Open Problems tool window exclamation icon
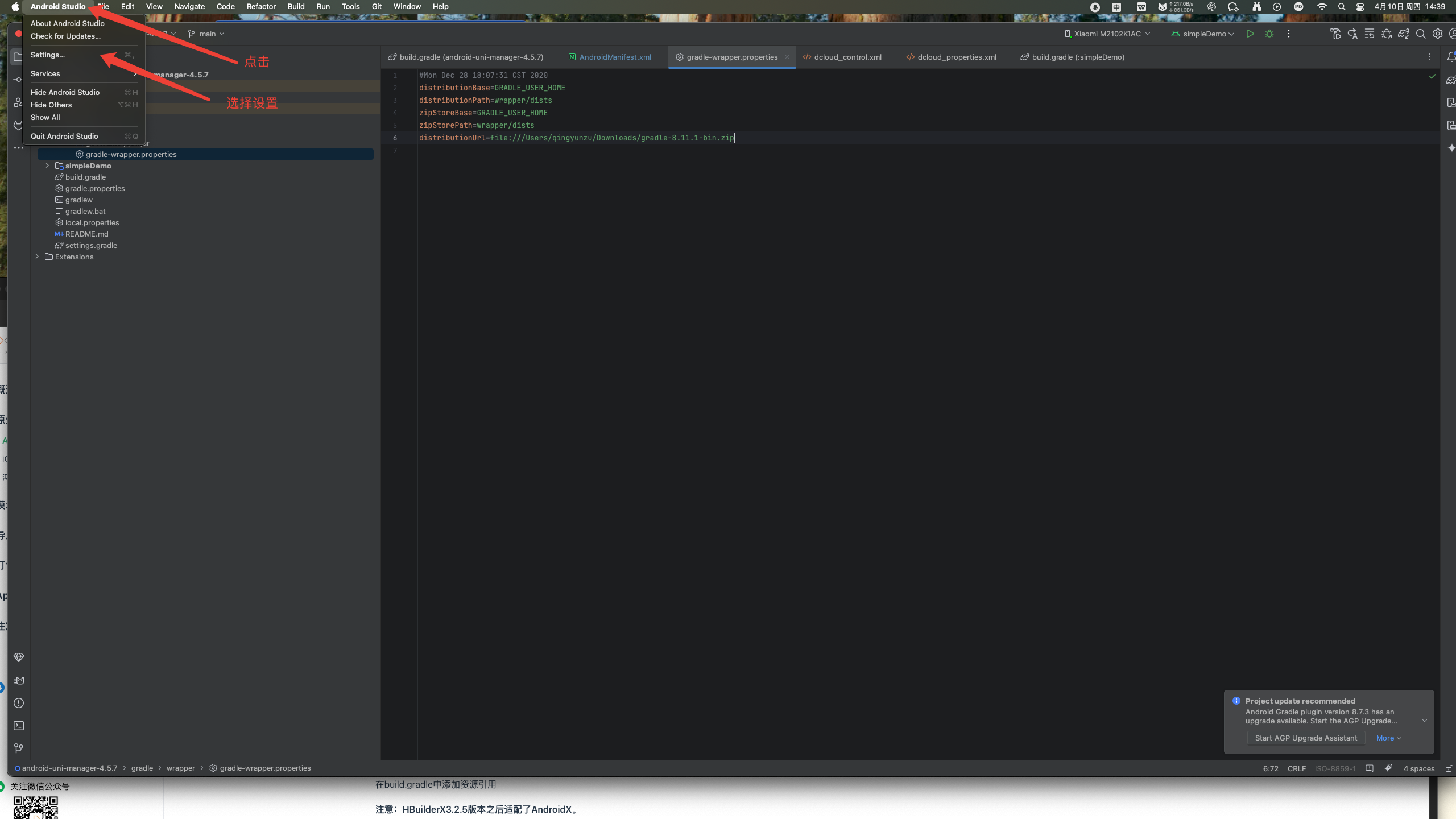The image size is (1456, 819). click(18, 703)
